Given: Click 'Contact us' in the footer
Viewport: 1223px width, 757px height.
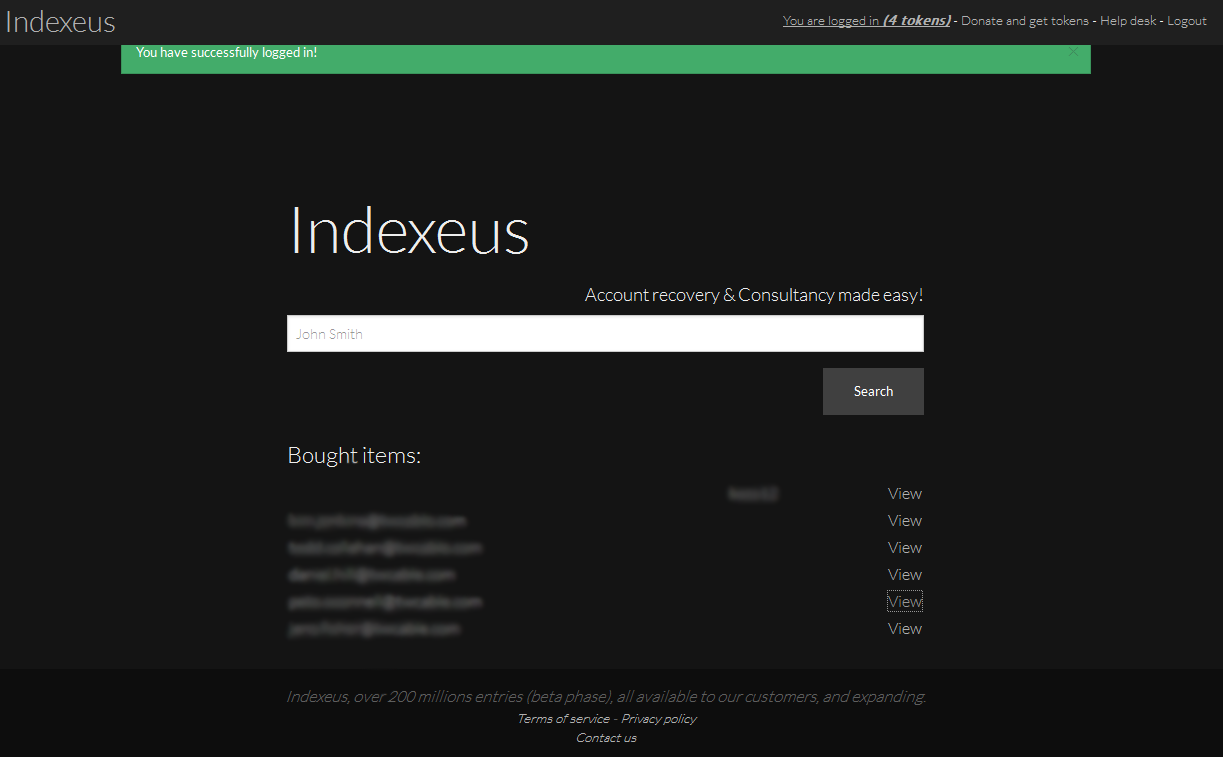Looking at the screenshot, I should coord(606,738).
